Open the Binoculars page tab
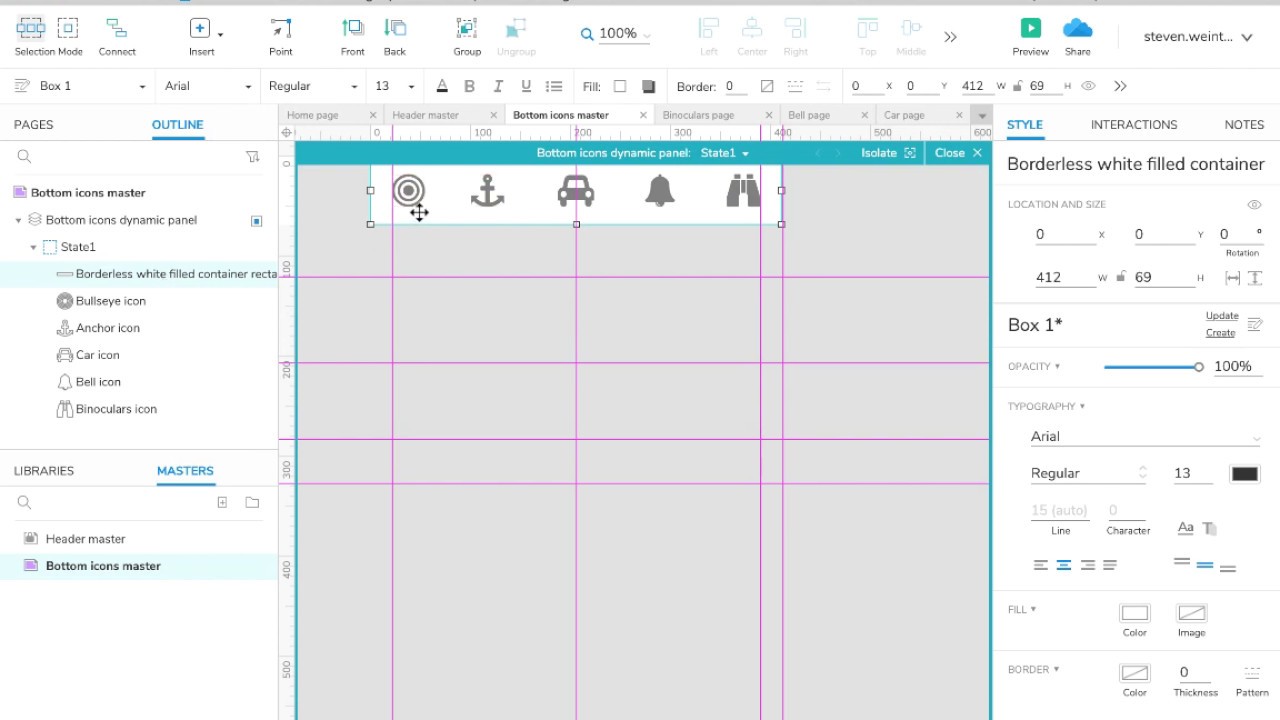This screenshot has height=720, width=1280. [699, 115]
